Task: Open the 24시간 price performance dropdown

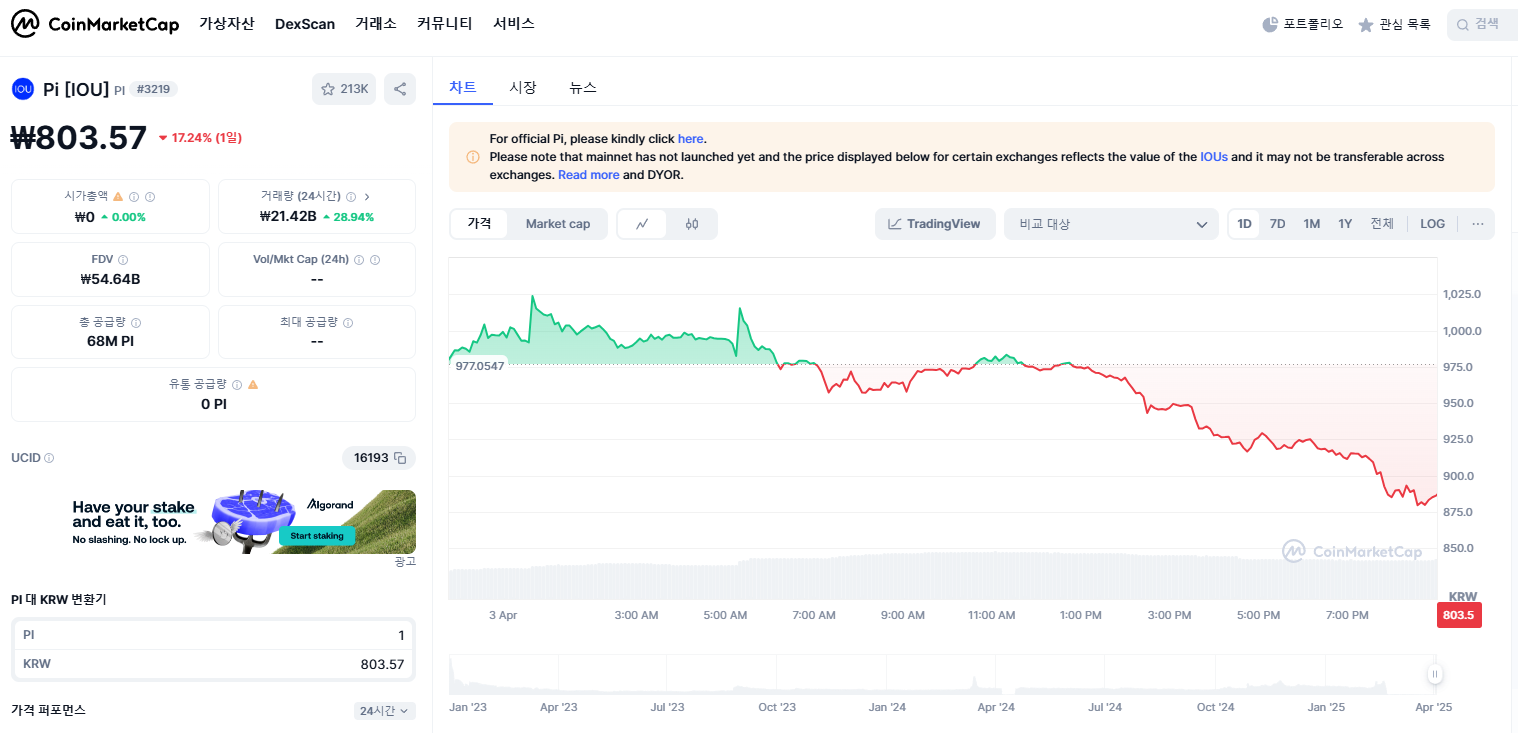Action: [384, 711]
